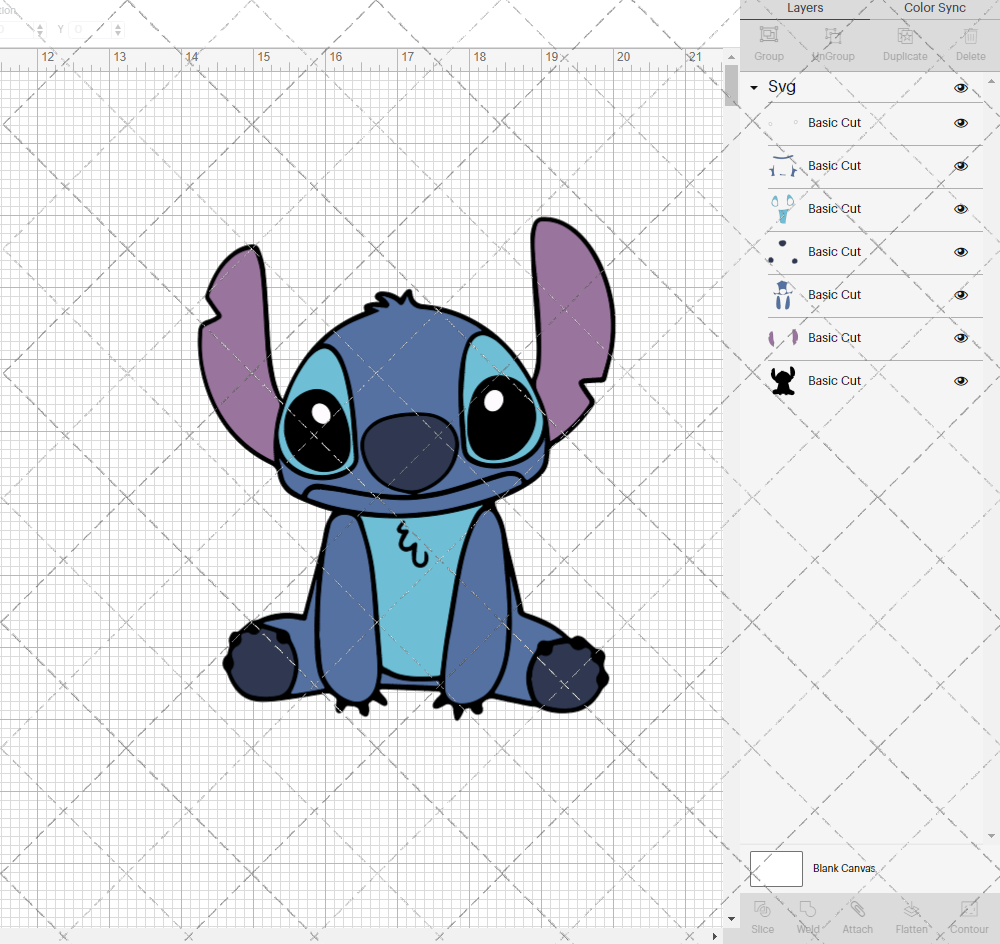Screen dimensions: 1000x944
Task: Click the canvas scroll down arrow
Action: pyautogui.click(x=731, y=919)
